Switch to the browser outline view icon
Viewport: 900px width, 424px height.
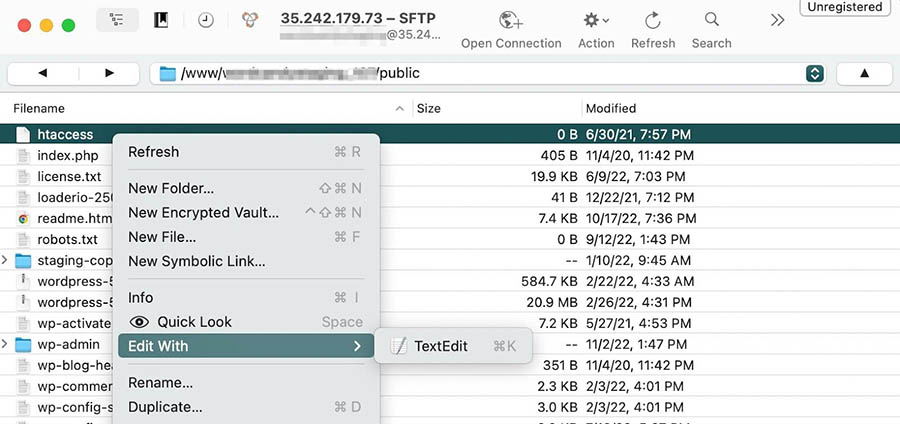(x=117, y=20)
